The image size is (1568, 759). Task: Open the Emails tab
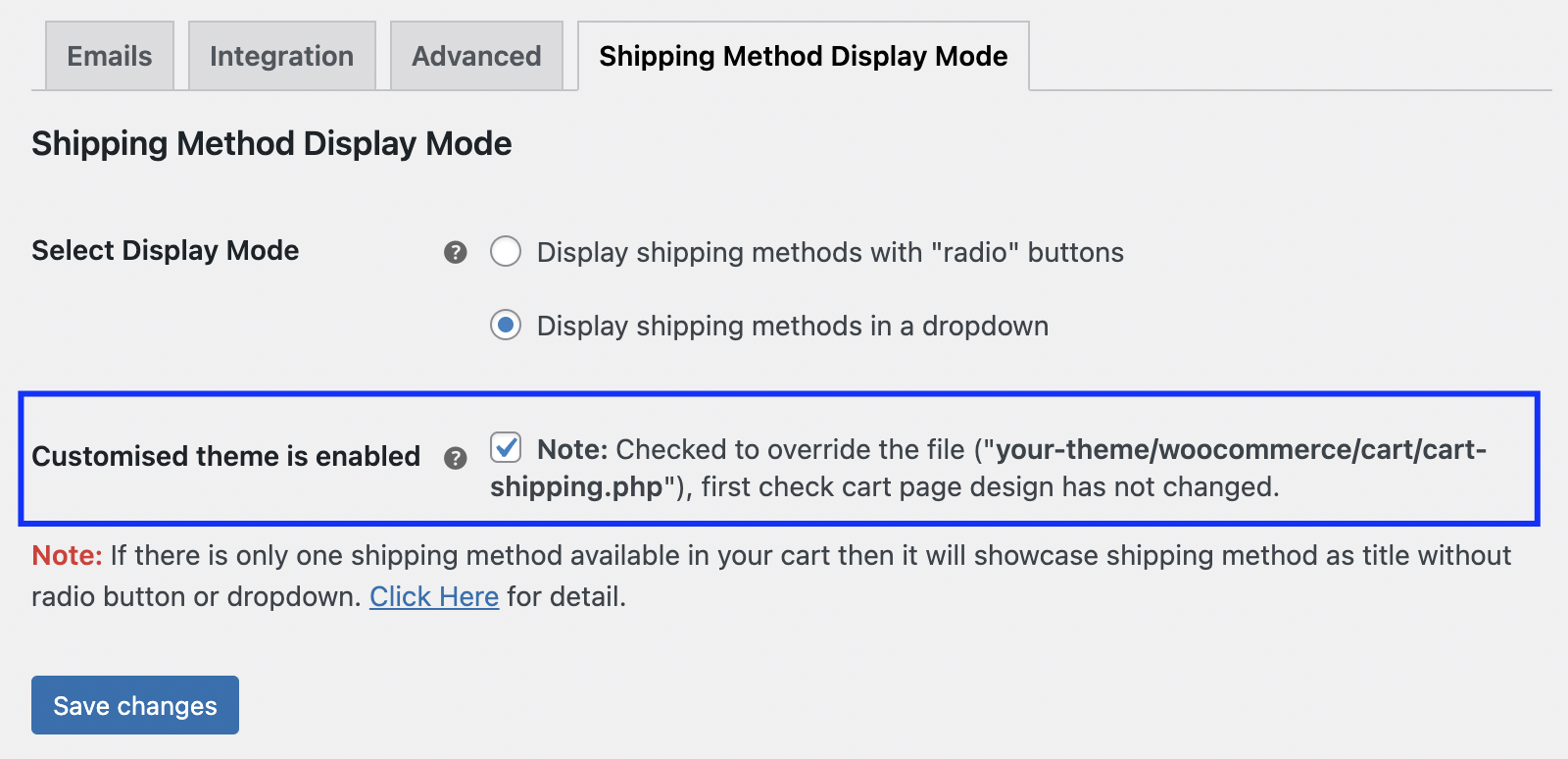[x=110, y=57]
